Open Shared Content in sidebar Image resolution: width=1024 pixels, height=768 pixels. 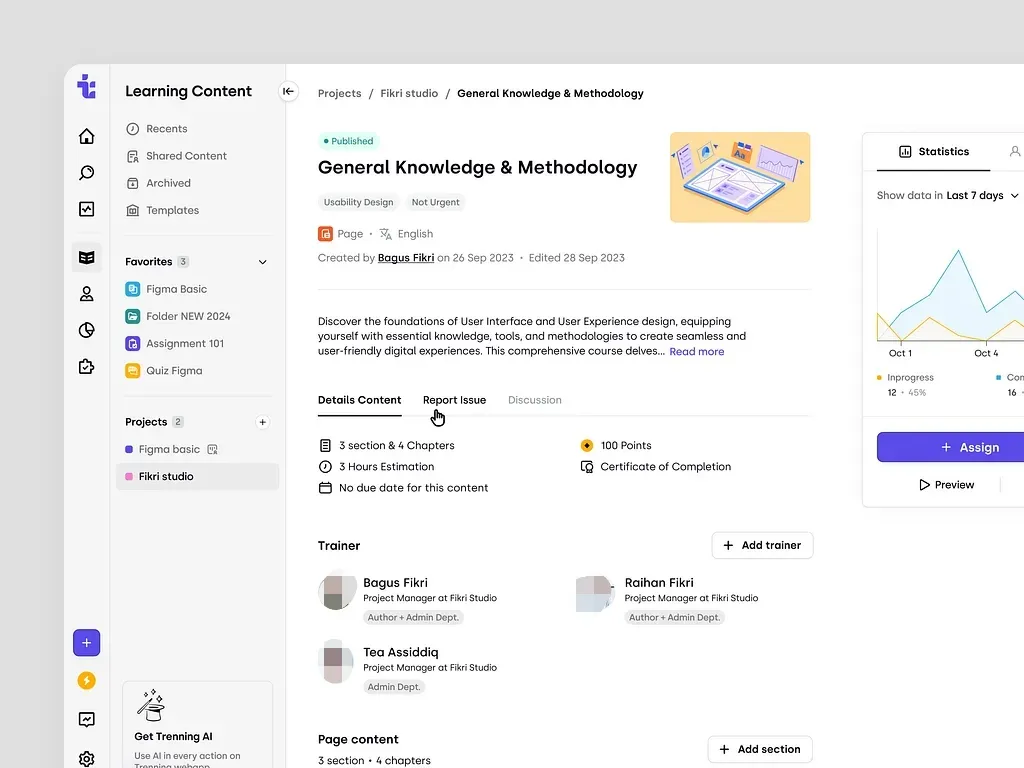click(176, 156)
